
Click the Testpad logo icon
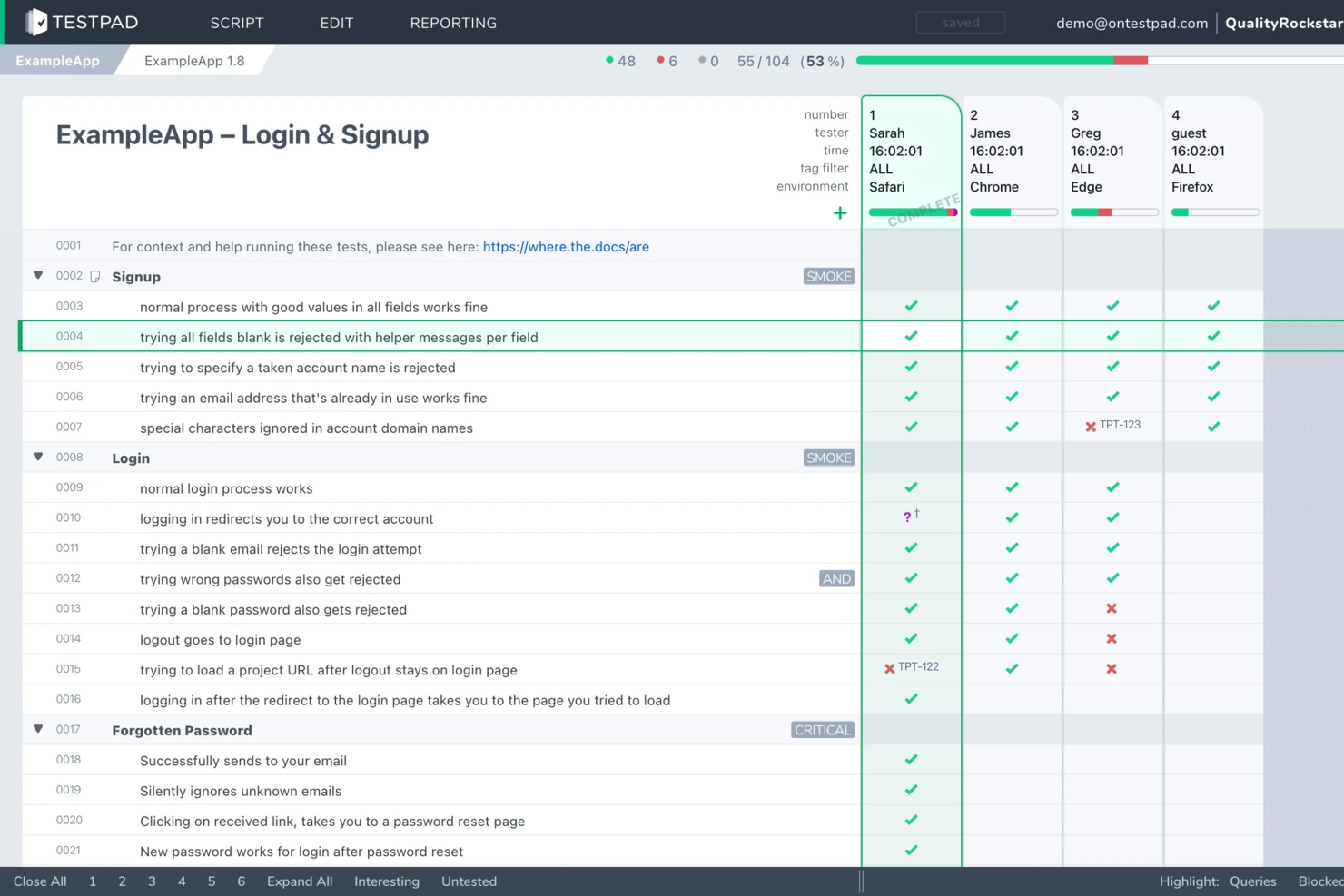[x=36, y=21]
